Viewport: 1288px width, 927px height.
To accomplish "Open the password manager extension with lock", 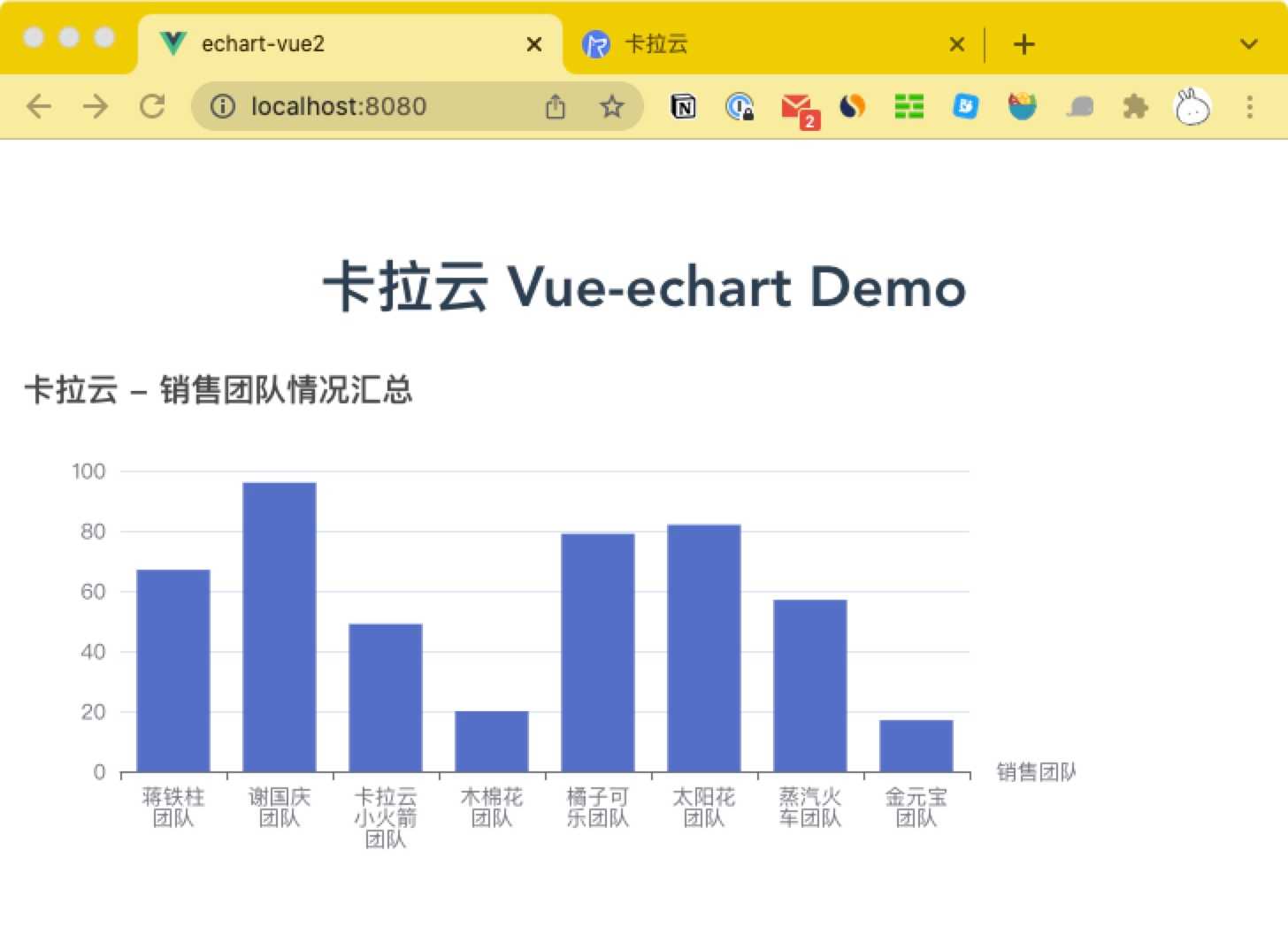I will (x=740, y=107).
